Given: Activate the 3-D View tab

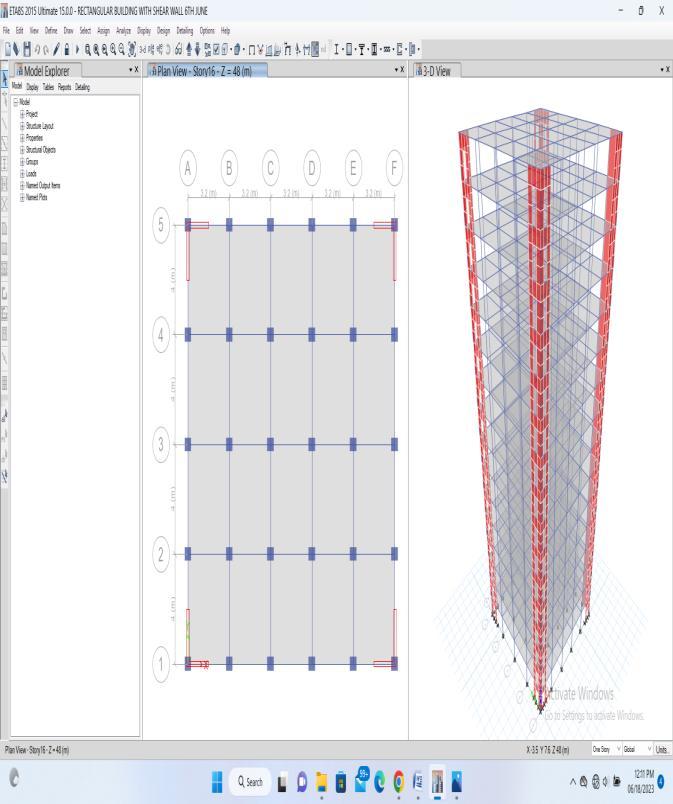Looking at the screenshot, I should click(437, 71).
